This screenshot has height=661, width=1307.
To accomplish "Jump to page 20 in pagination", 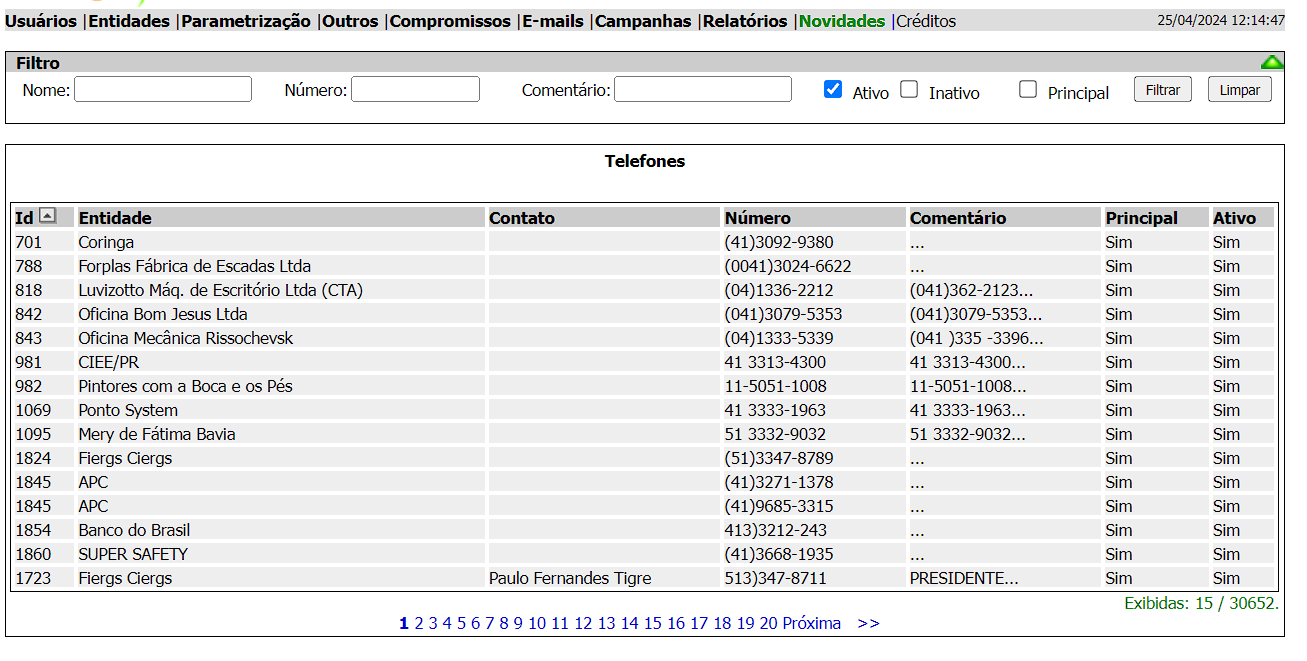I will [768, 623].
